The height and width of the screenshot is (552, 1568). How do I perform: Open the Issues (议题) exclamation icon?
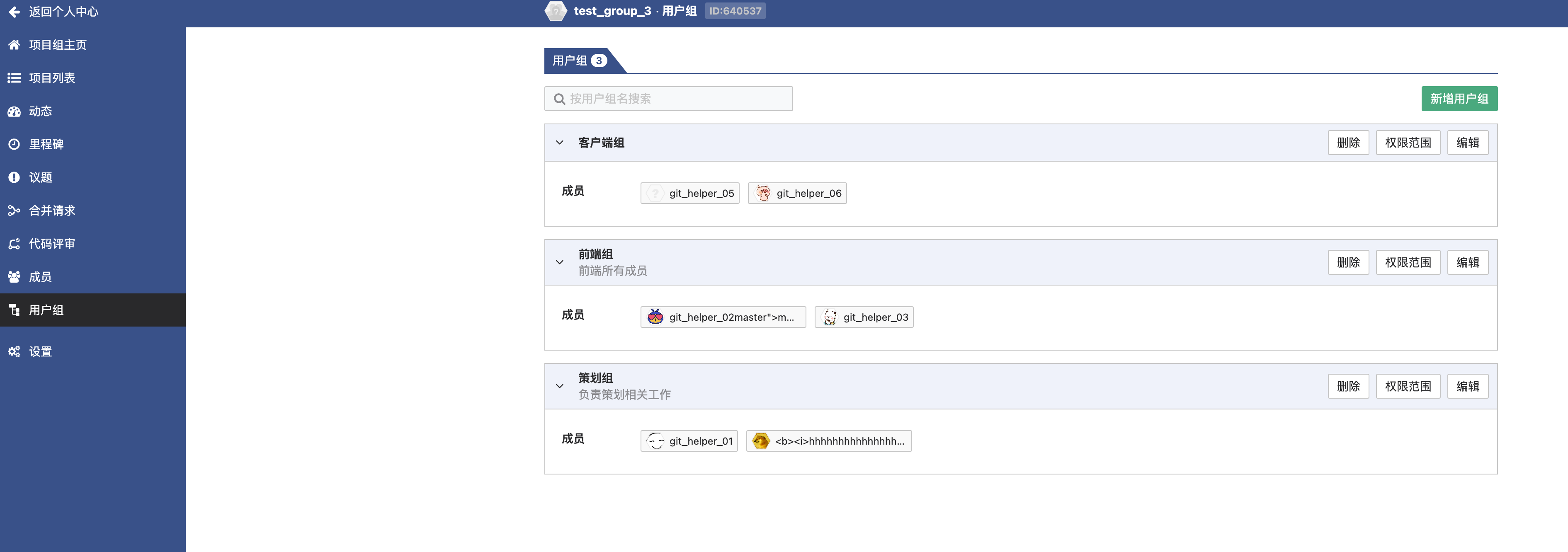click(x=14, y=178)
